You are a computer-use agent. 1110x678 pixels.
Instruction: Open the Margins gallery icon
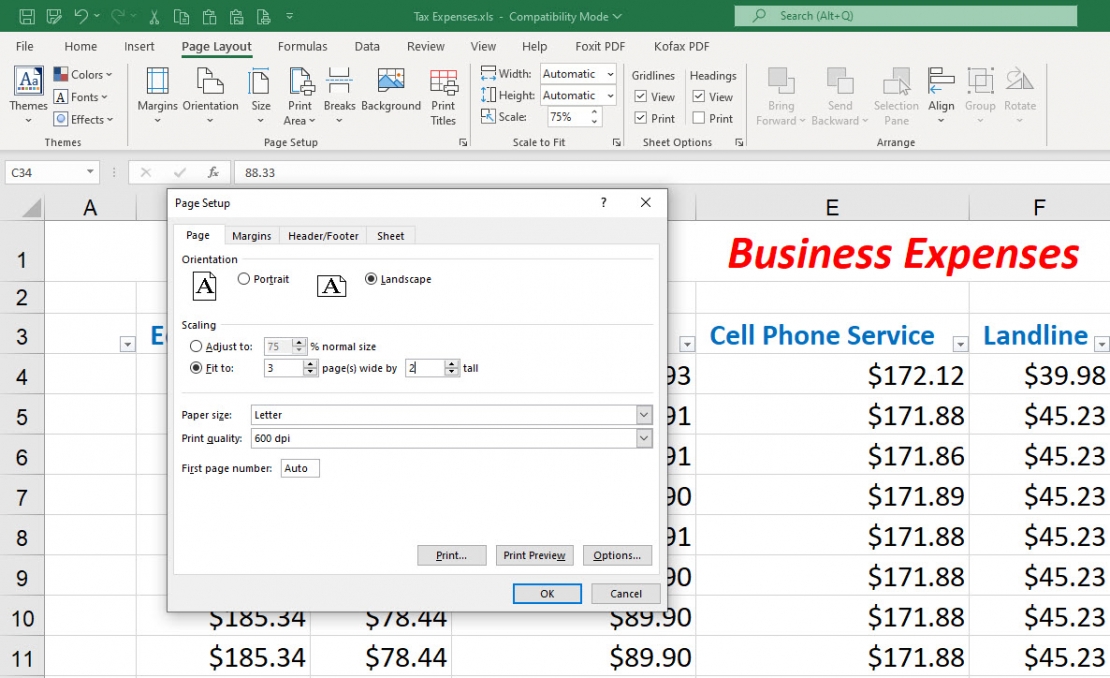pyautogui.click(x=157, y=95)
